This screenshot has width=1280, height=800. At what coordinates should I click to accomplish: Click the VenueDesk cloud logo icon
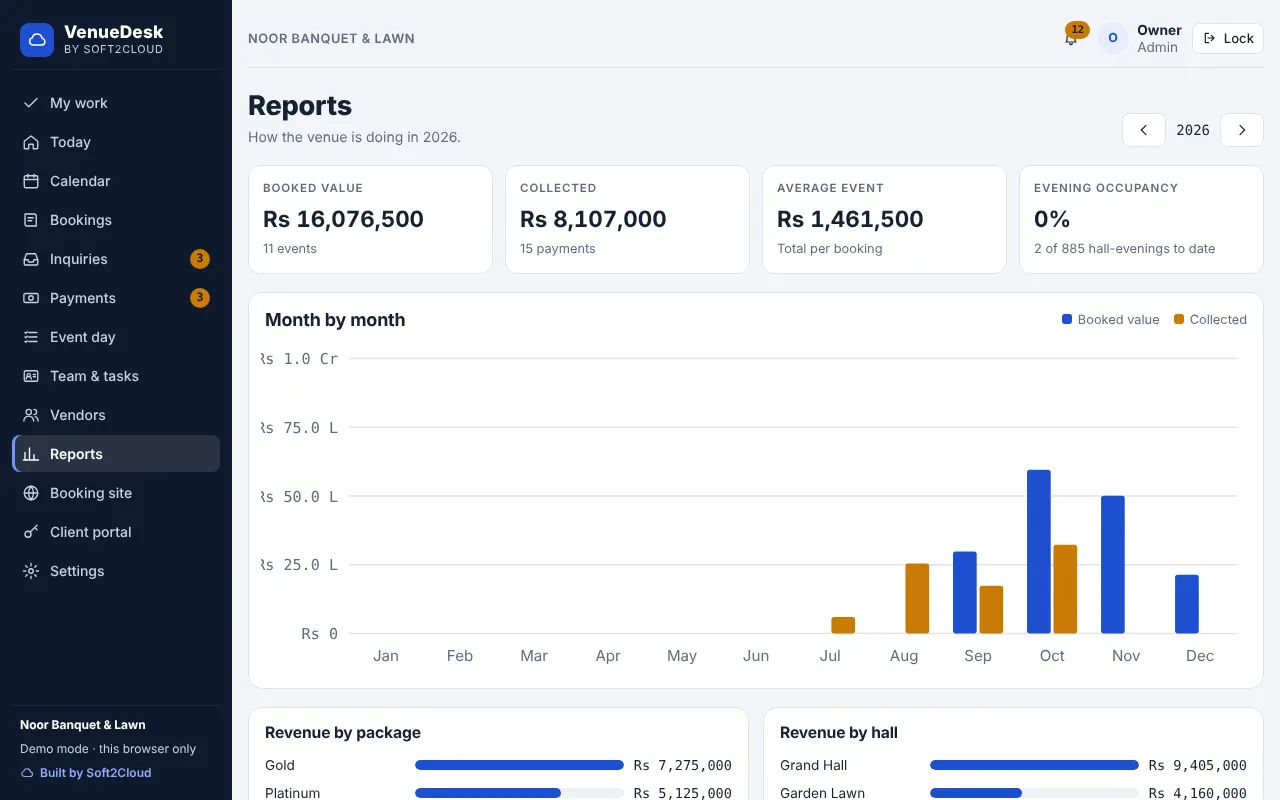coord(37,40)
